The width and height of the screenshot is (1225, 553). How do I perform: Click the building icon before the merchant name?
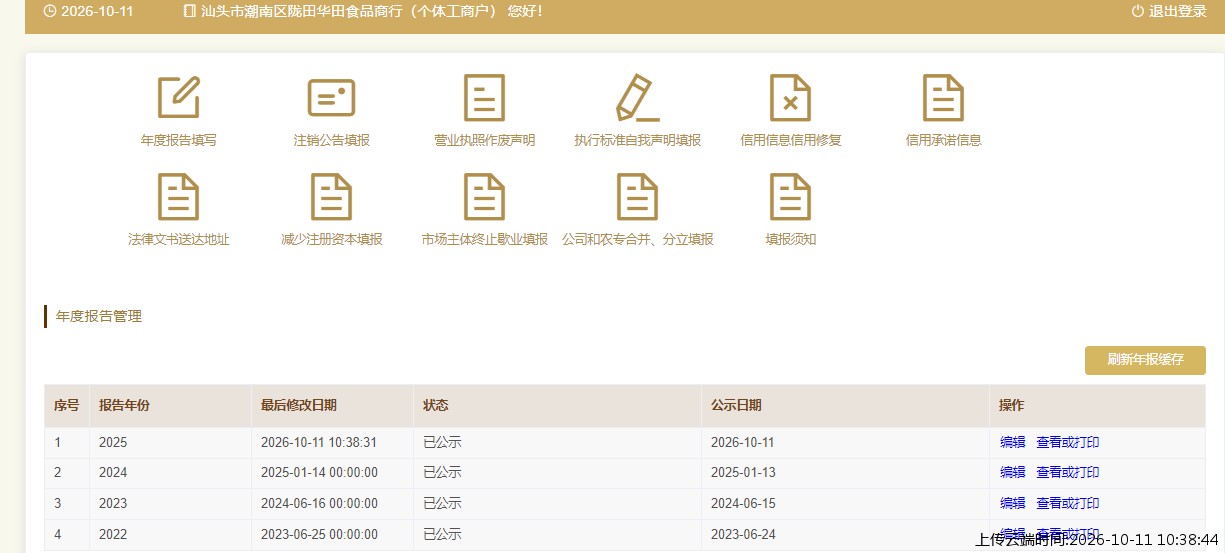(x=190, y=11)
